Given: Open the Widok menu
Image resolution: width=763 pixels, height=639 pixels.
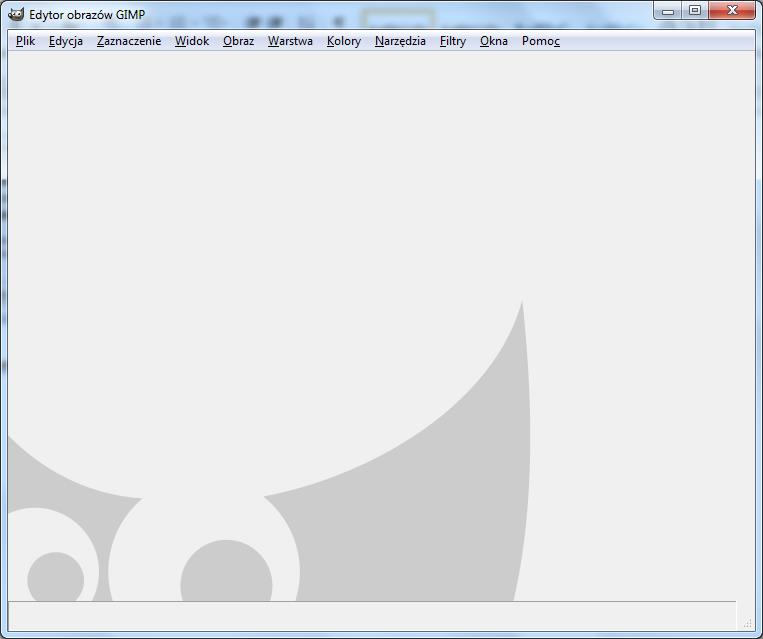Looking at the screenshot, I should click(x=192, y=41).
